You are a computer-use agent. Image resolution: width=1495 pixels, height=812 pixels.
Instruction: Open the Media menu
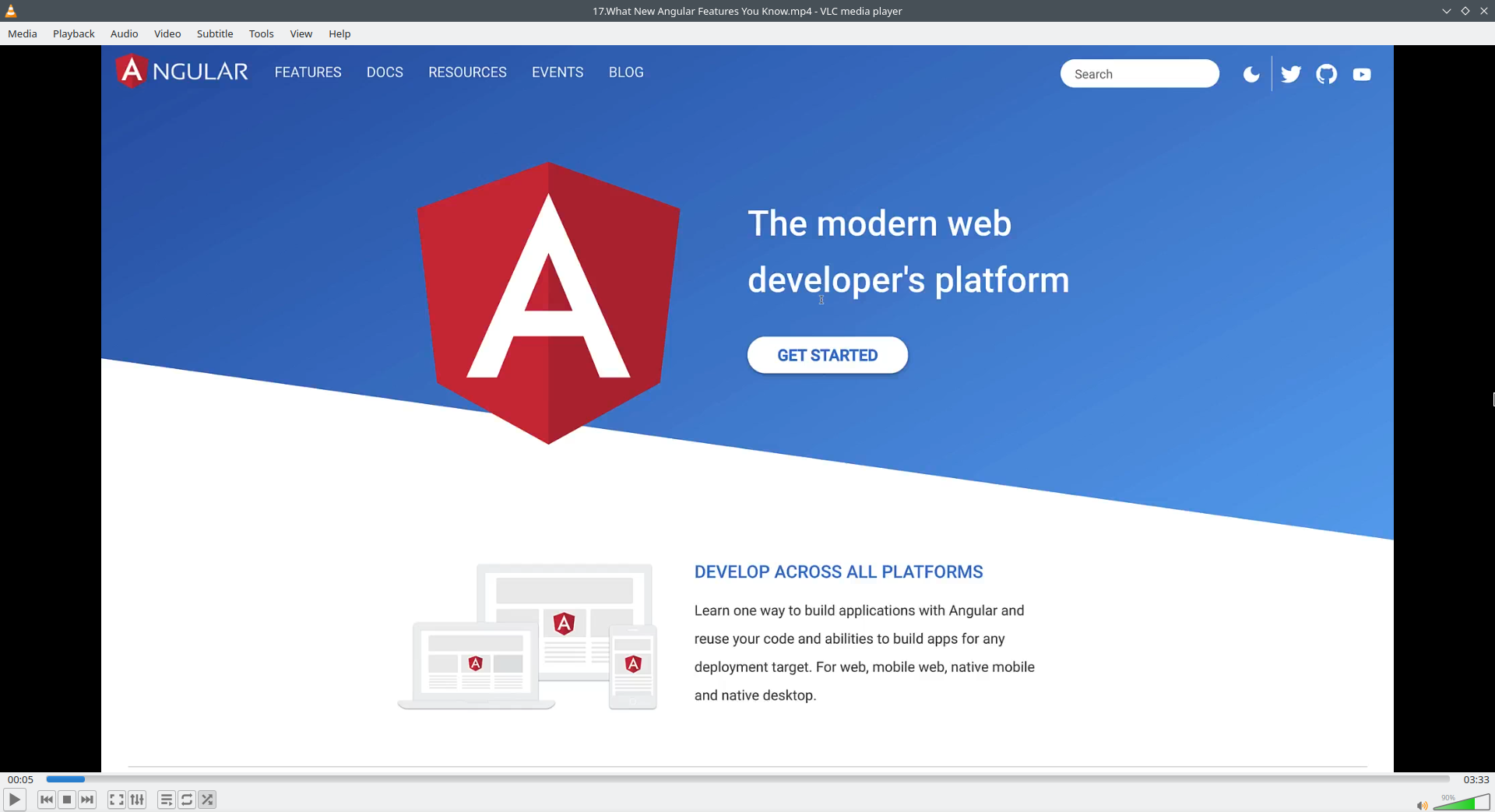[x=23, y=33]
